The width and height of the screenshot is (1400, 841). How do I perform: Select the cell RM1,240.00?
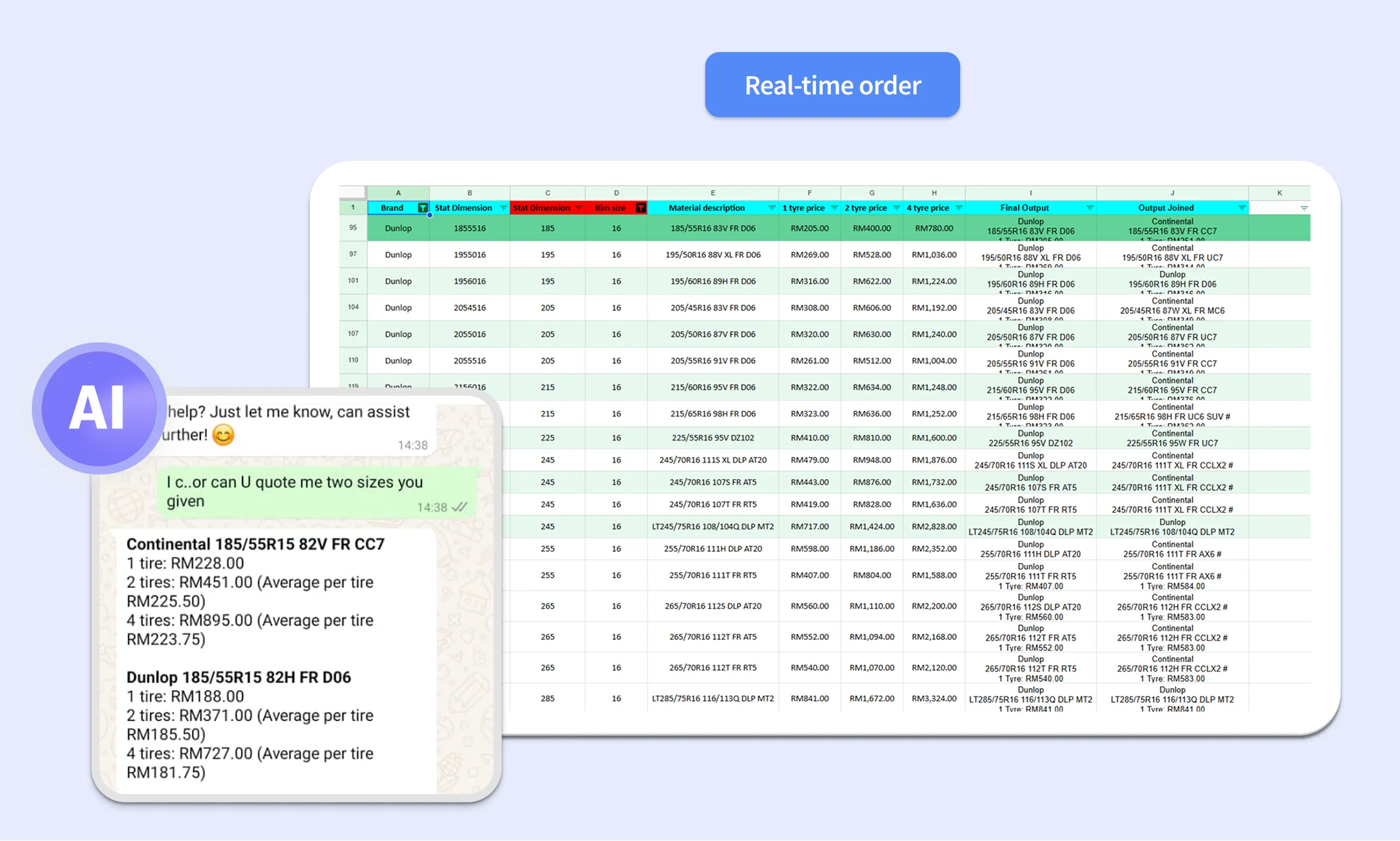point(934,334)
